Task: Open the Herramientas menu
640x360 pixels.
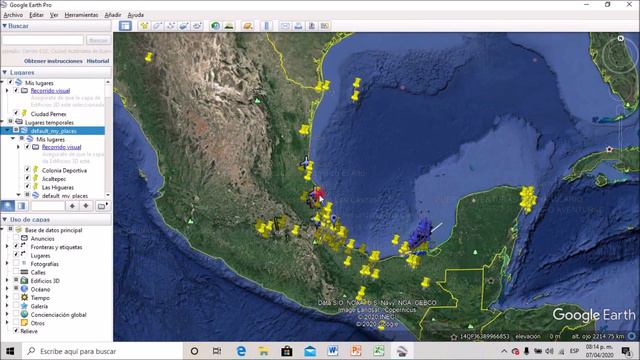Action: click(x=81, y=15)
